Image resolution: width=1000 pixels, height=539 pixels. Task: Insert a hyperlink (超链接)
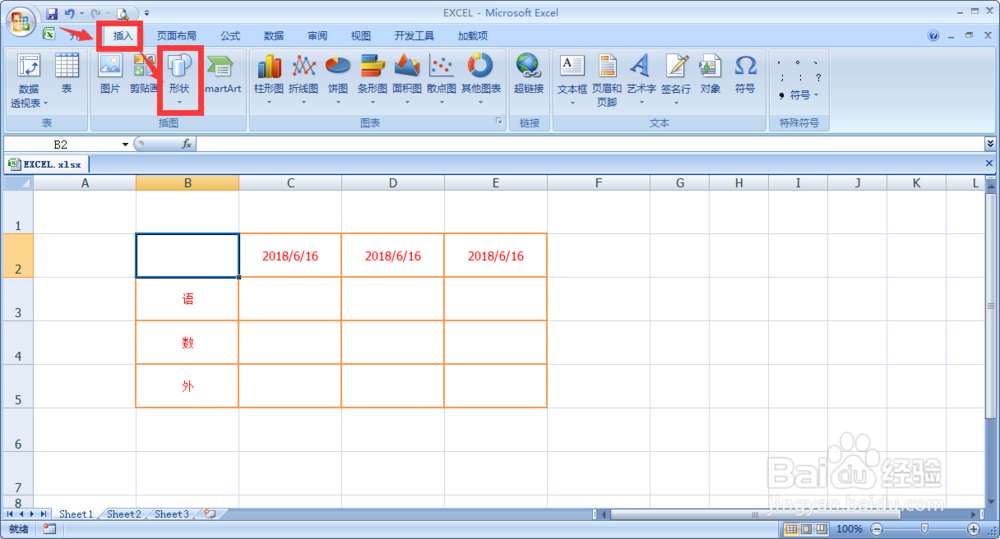[529, 75]
